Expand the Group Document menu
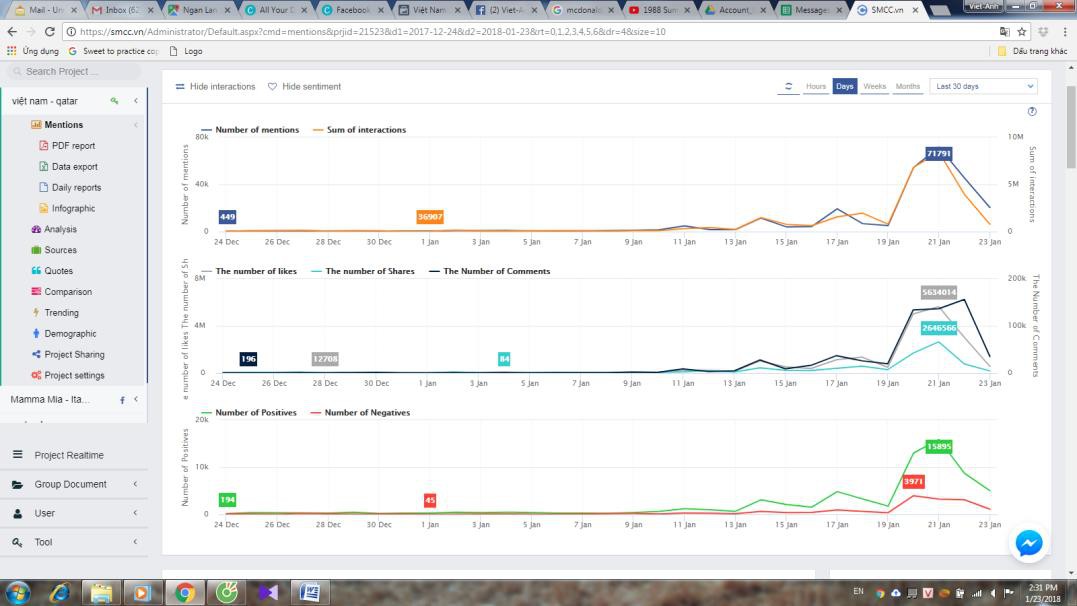This screenshot has height=606, width=1077. pyautogui.click(x=70, y=484)
